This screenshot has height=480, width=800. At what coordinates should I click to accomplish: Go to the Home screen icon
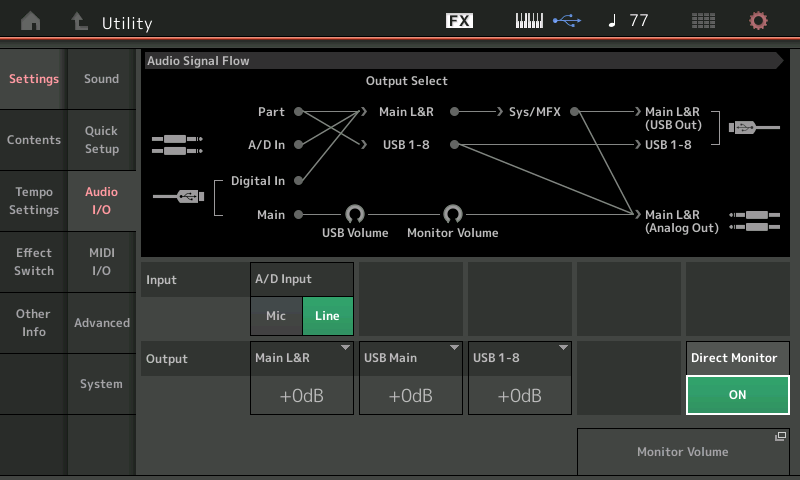[x=31, y=21]
